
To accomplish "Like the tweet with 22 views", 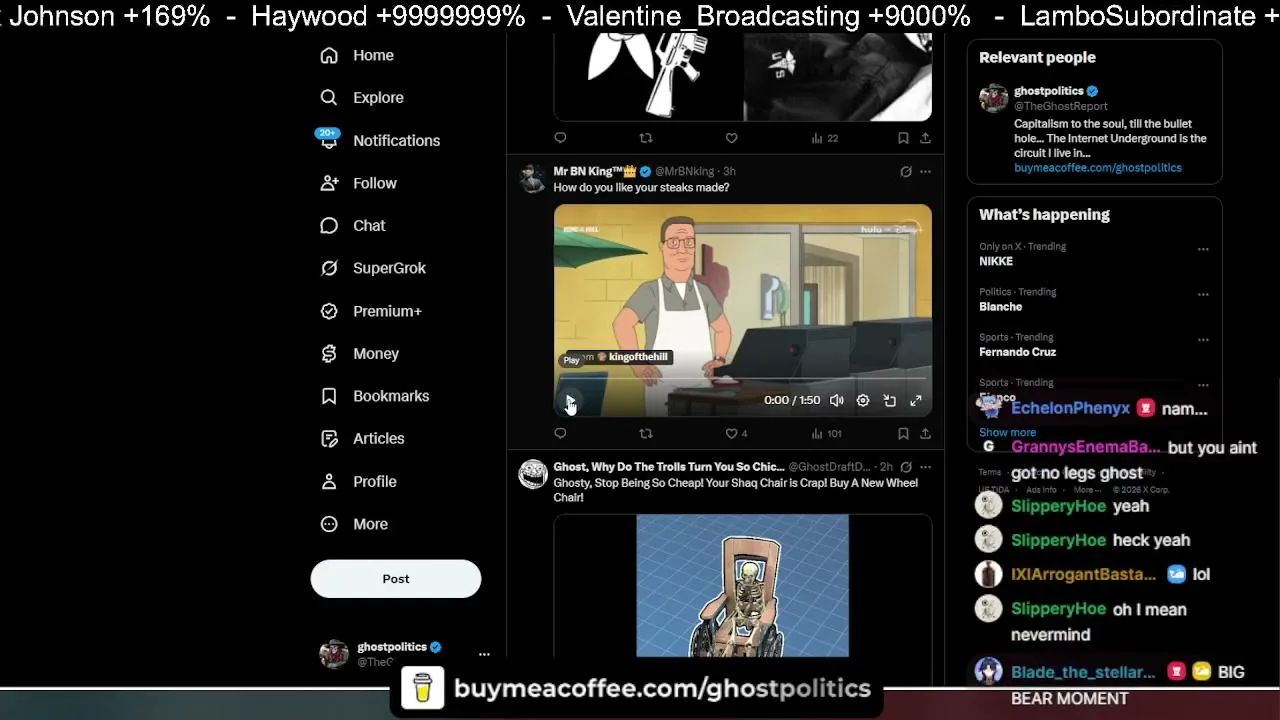I will point(731,138).
